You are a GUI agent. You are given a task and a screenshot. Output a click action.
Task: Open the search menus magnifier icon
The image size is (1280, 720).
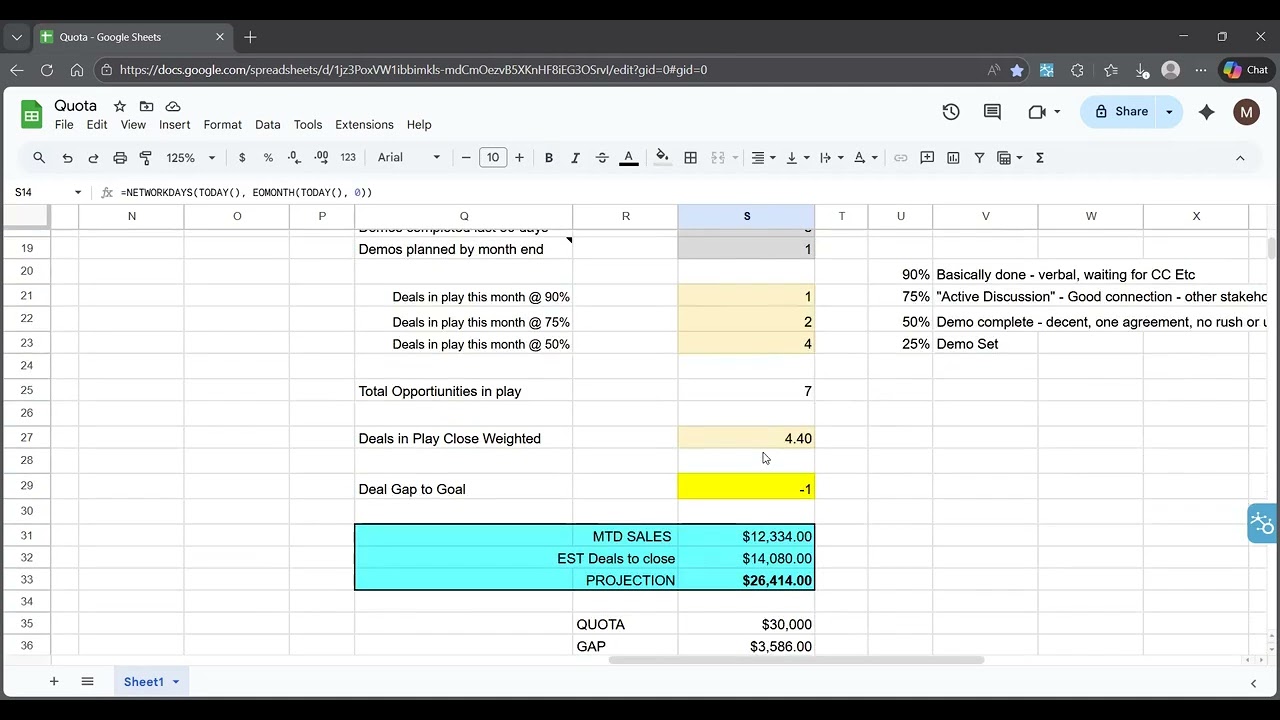point(39,158)
